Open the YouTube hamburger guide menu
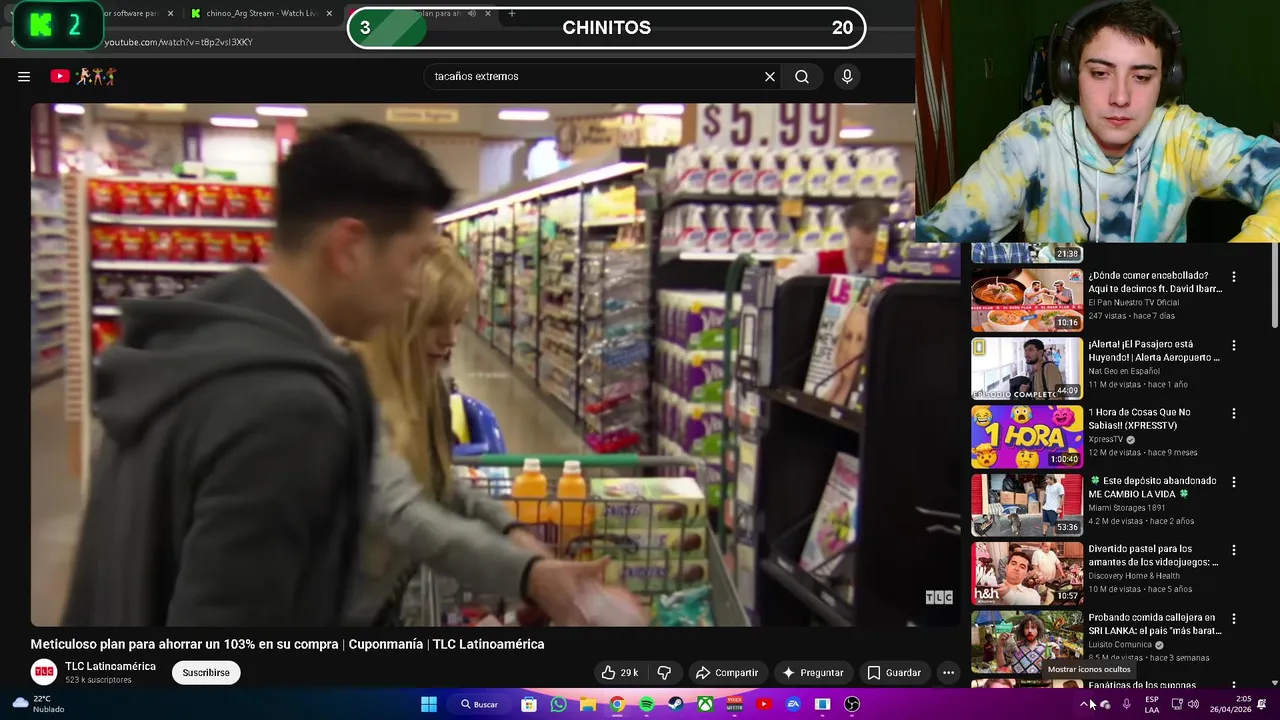The width and height of the screenshot is (1280, 720). [24, 76]
